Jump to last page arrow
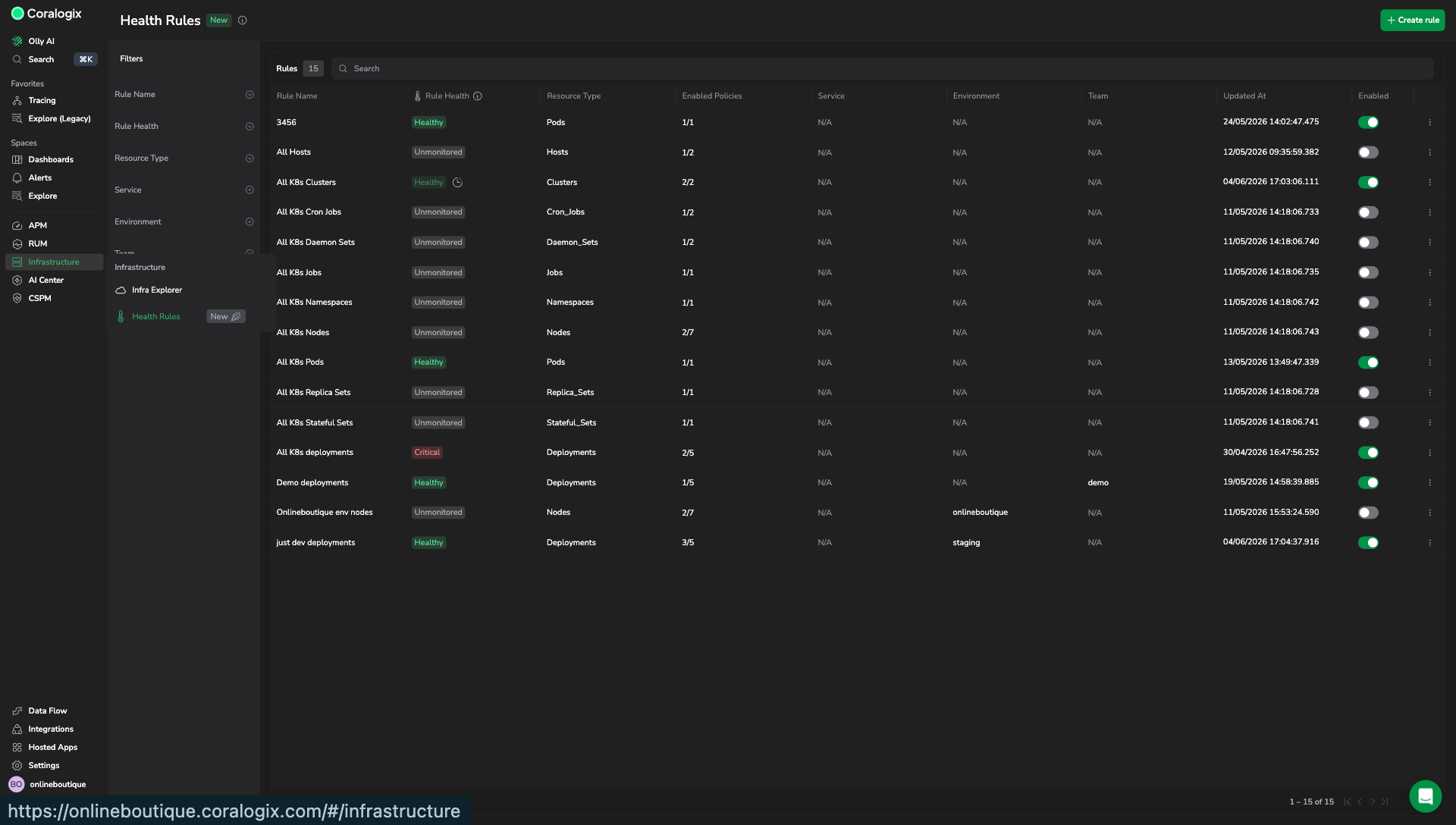This screenshot has height=825, width=1456. click(x=1385, y=801)
